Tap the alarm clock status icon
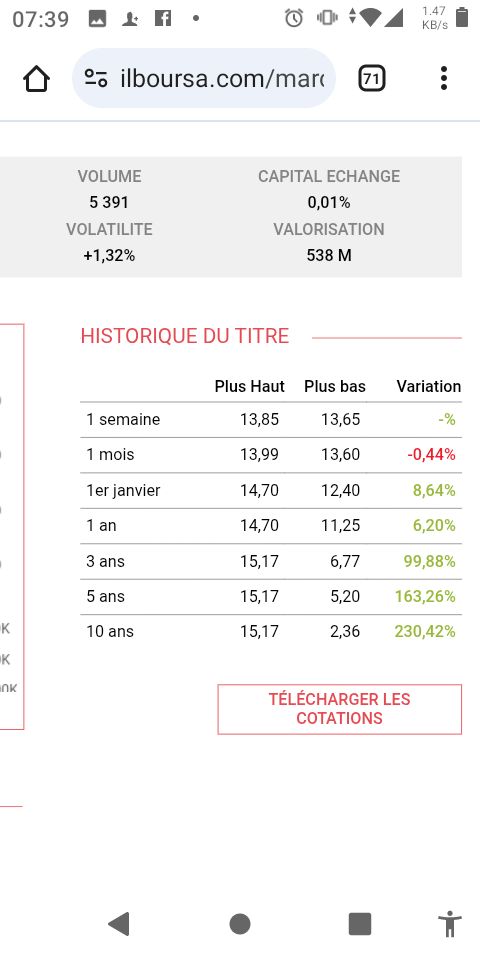This screenshot has height=960, width=480. (x=294, y=18)
